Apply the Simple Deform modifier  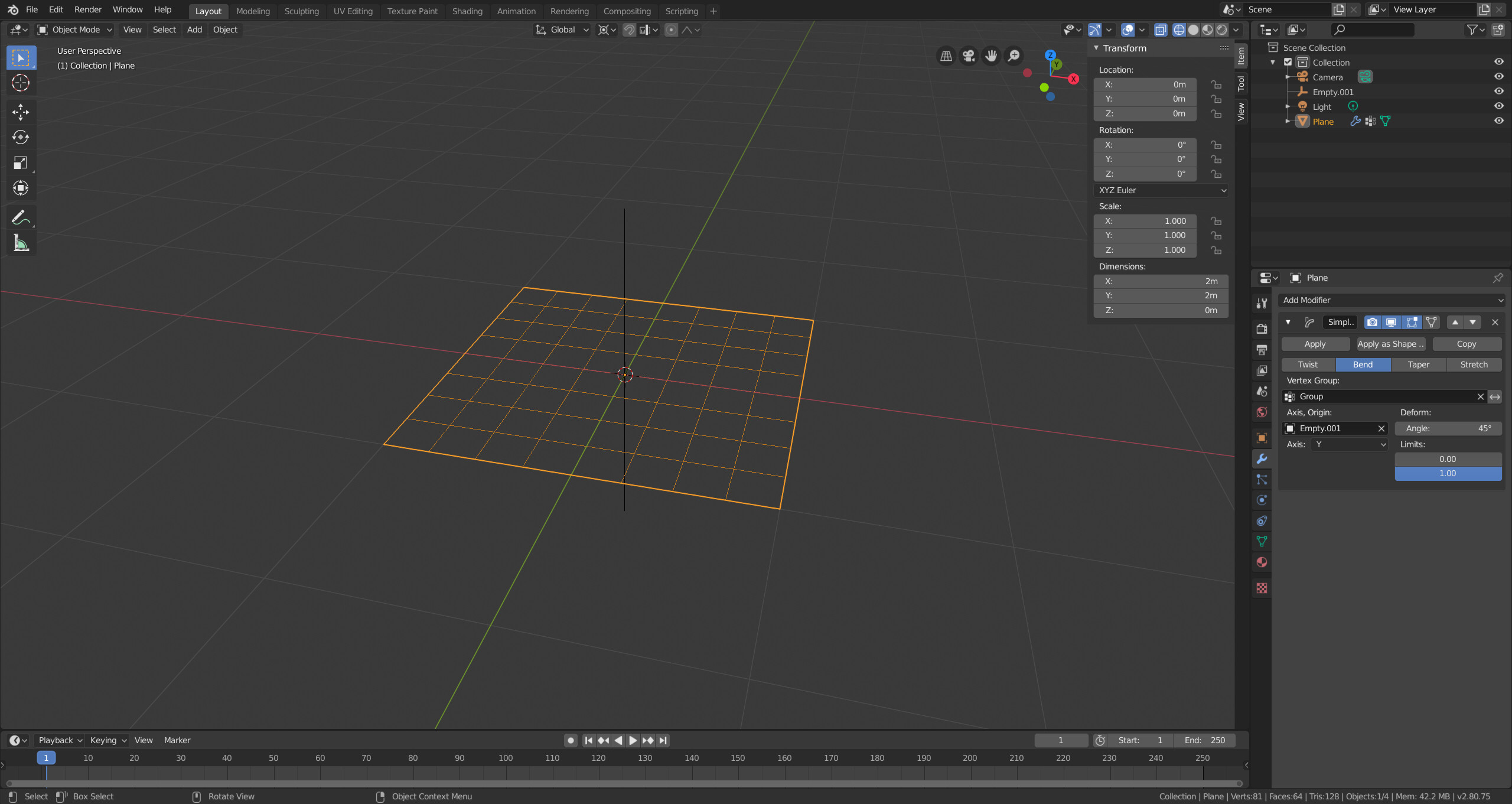tap(1315, 344)
